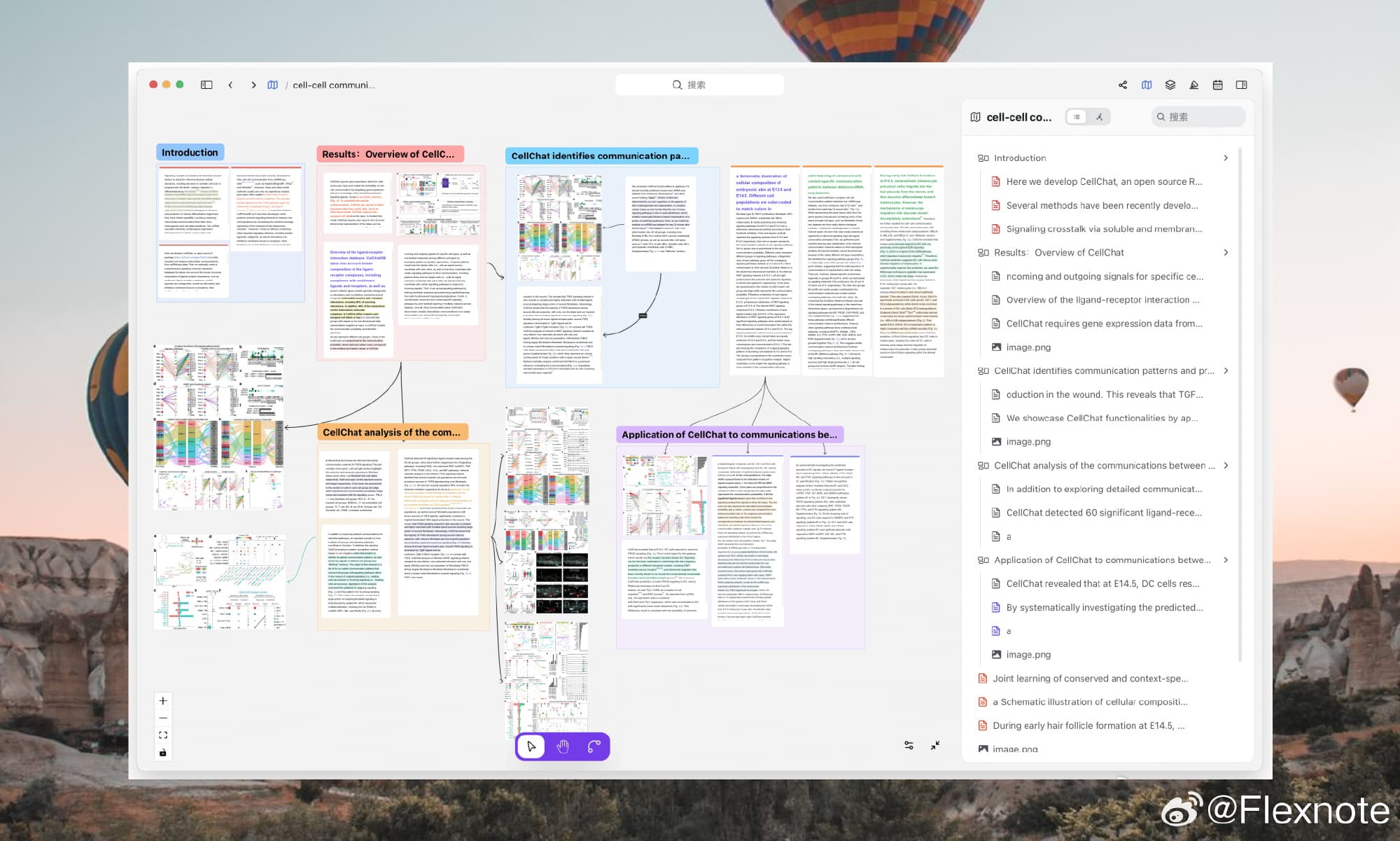Select the blue Introduction heading on the canvas
The image size is (1400, 841).
click(x=190, y=153)
